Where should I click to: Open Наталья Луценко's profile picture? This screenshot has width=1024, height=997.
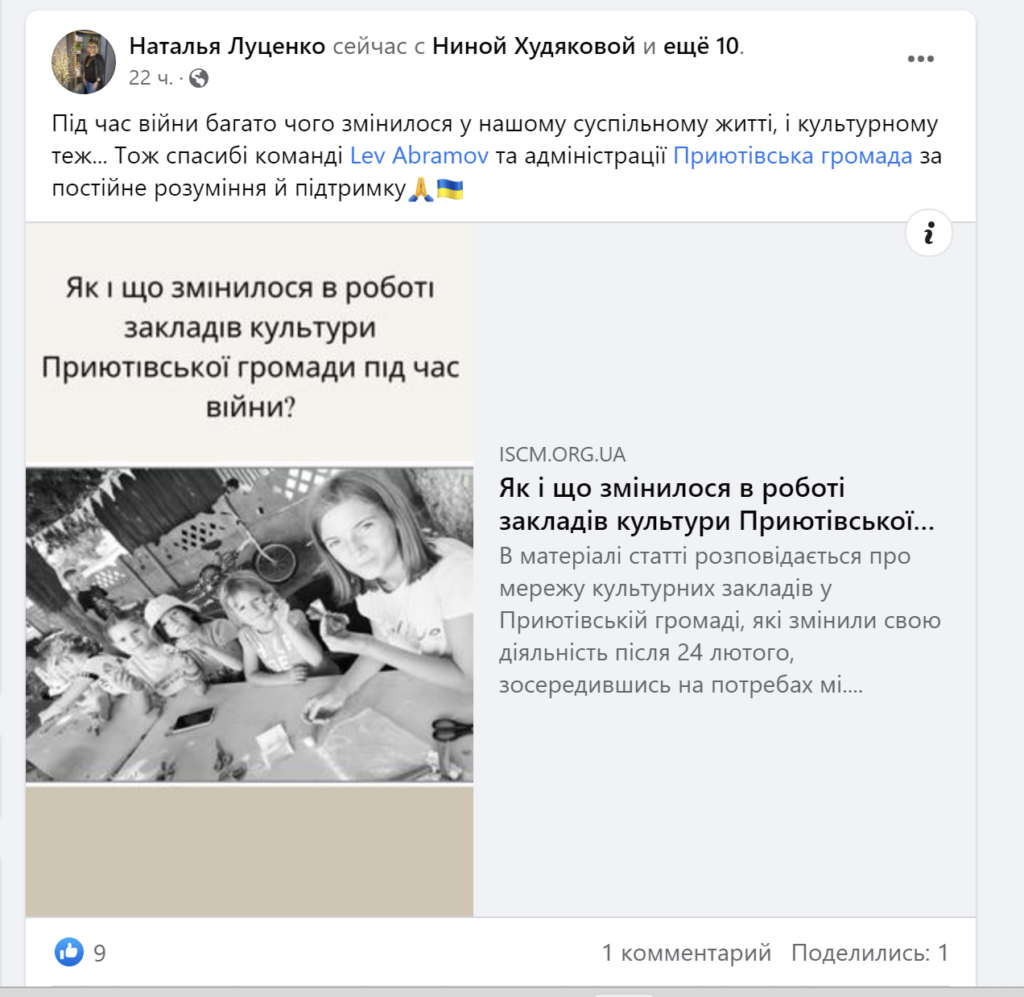tap(84, 62)
